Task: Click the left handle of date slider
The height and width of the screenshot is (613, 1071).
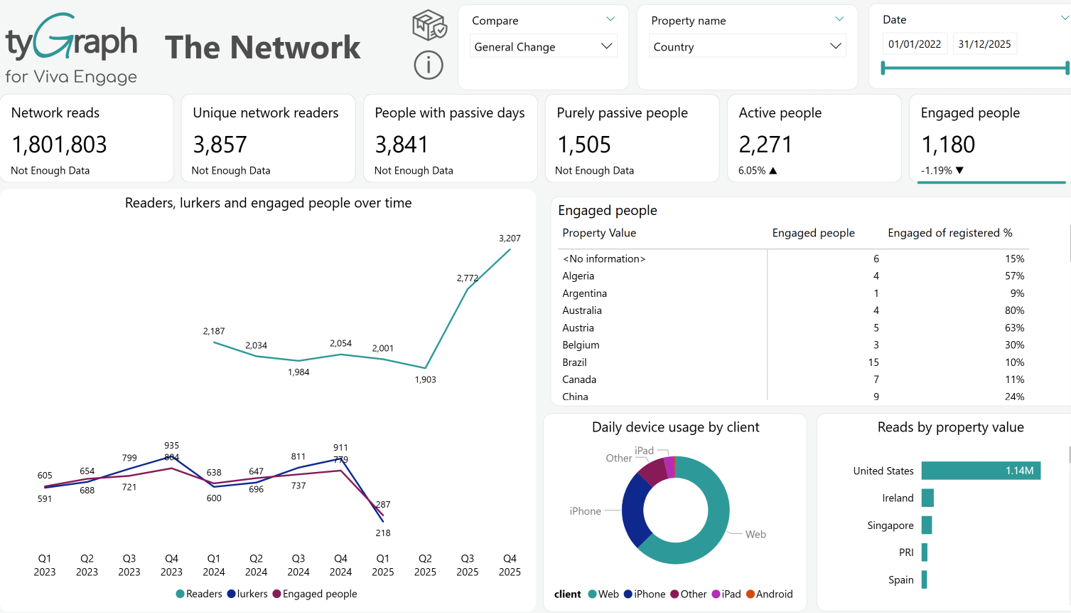Action: click(x=883, y=68)
